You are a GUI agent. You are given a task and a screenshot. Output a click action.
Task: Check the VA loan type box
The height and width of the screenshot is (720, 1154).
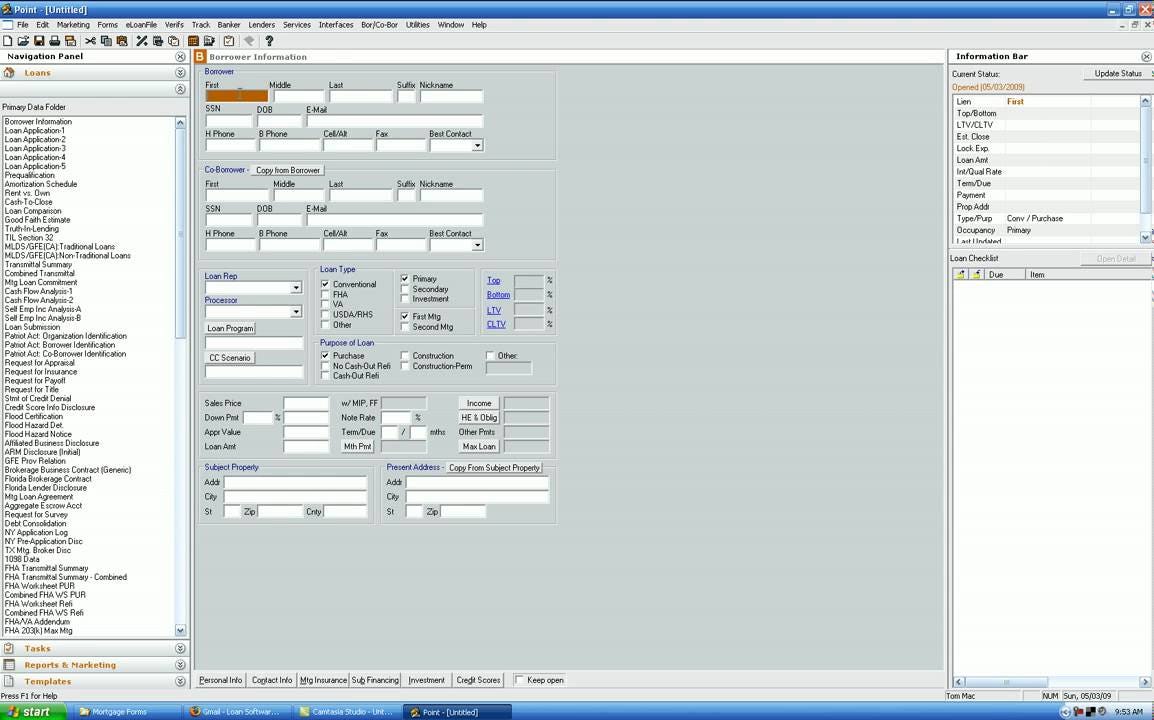(325, 304)
